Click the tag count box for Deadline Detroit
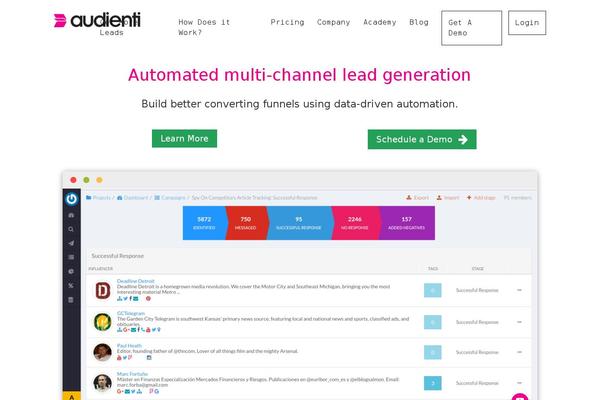 tap(433, 291)
